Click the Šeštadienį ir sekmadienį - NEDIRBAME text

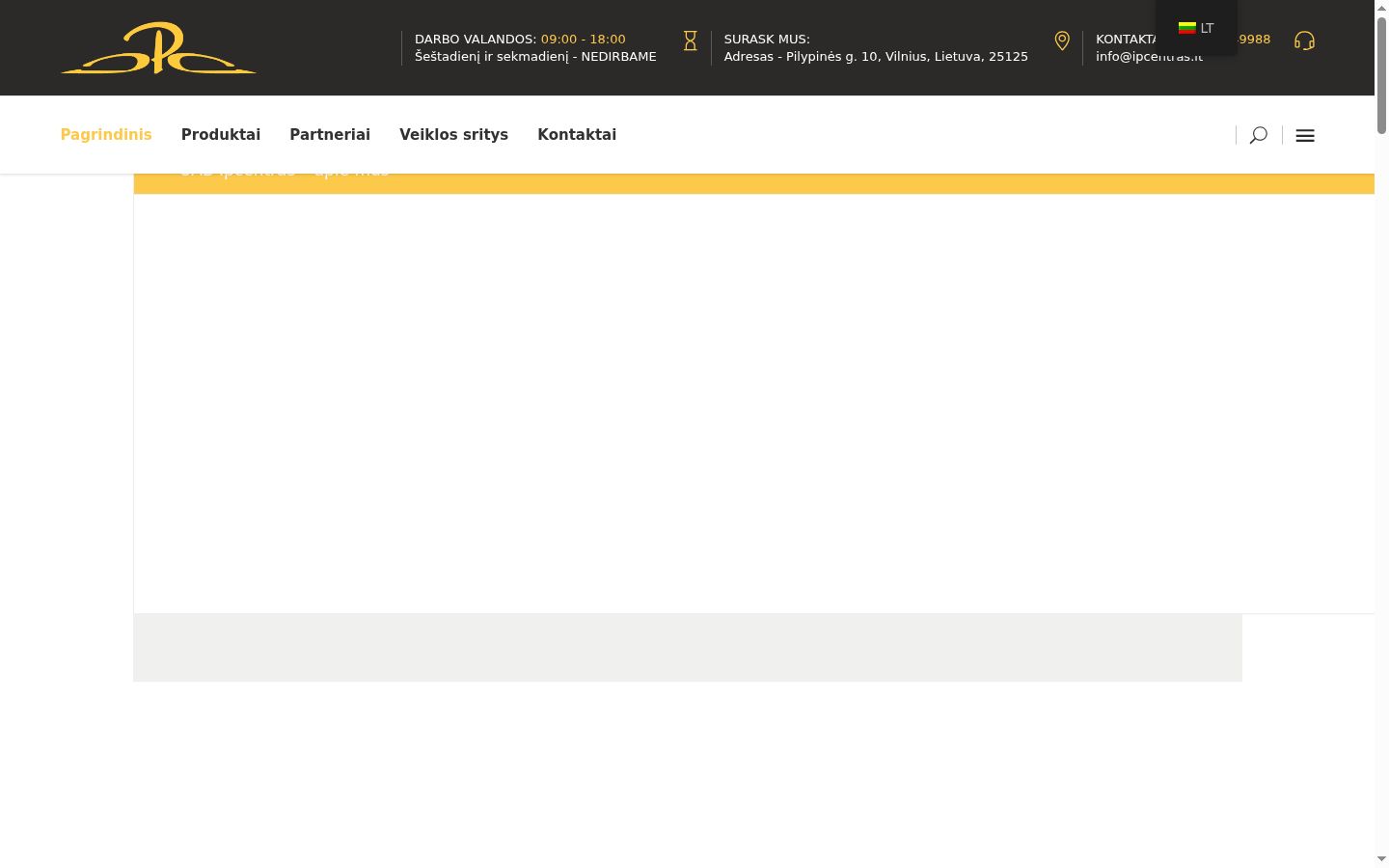535,56
